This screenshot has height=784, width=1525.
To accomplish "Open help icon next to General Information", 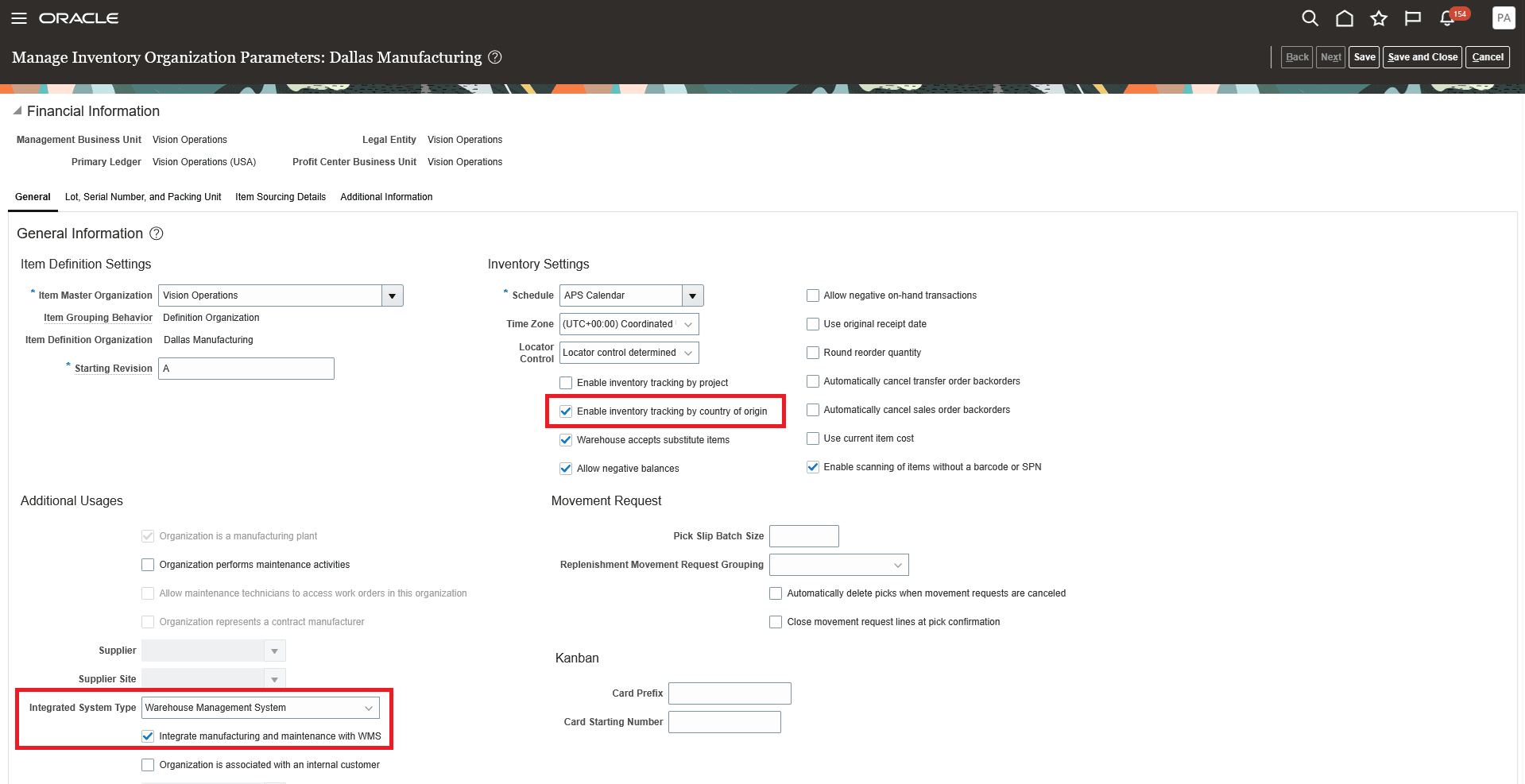I will point(157,234).
